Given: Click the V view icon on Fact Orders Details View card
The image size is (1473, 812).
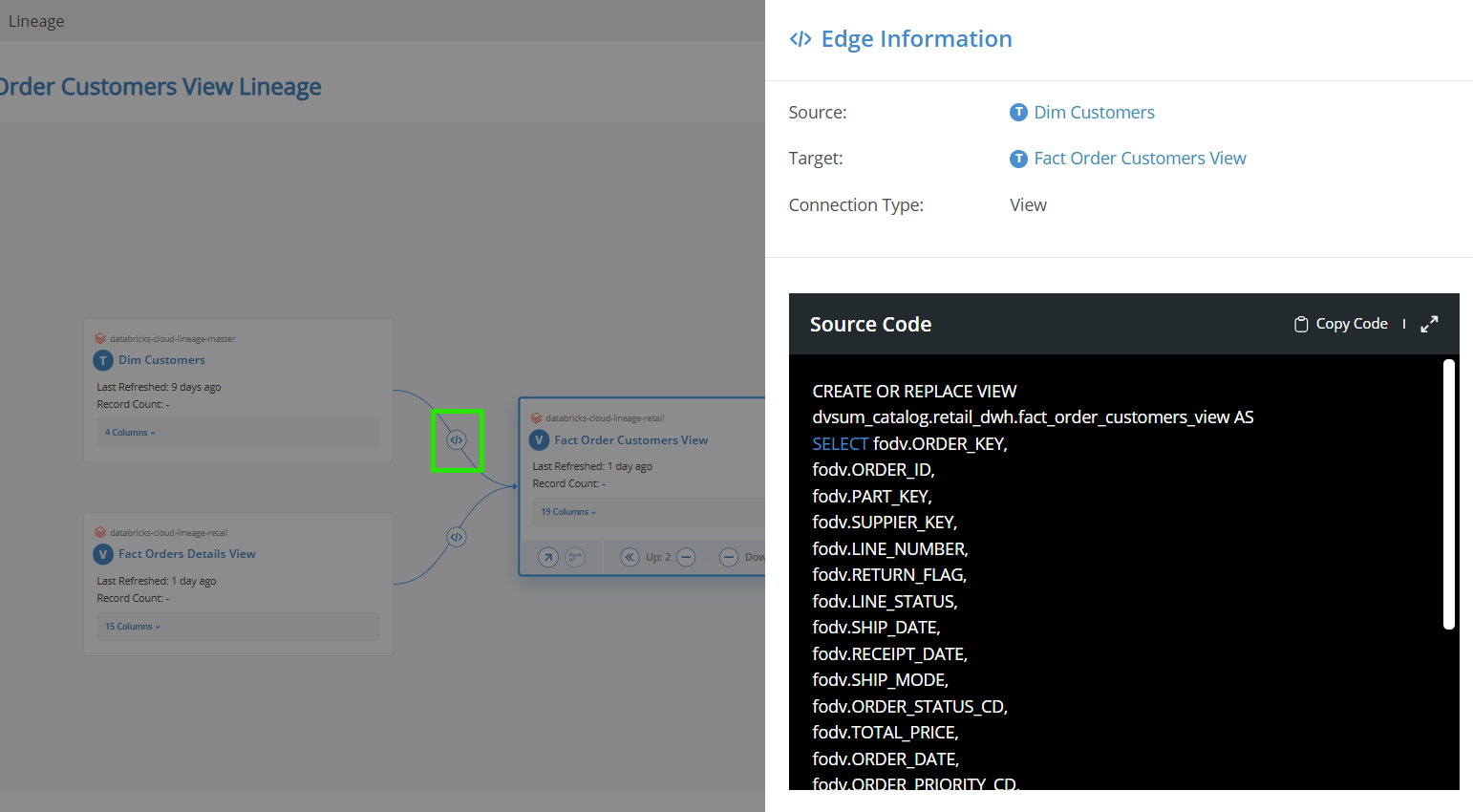Looking at the screenshot, I should (103, 554).
